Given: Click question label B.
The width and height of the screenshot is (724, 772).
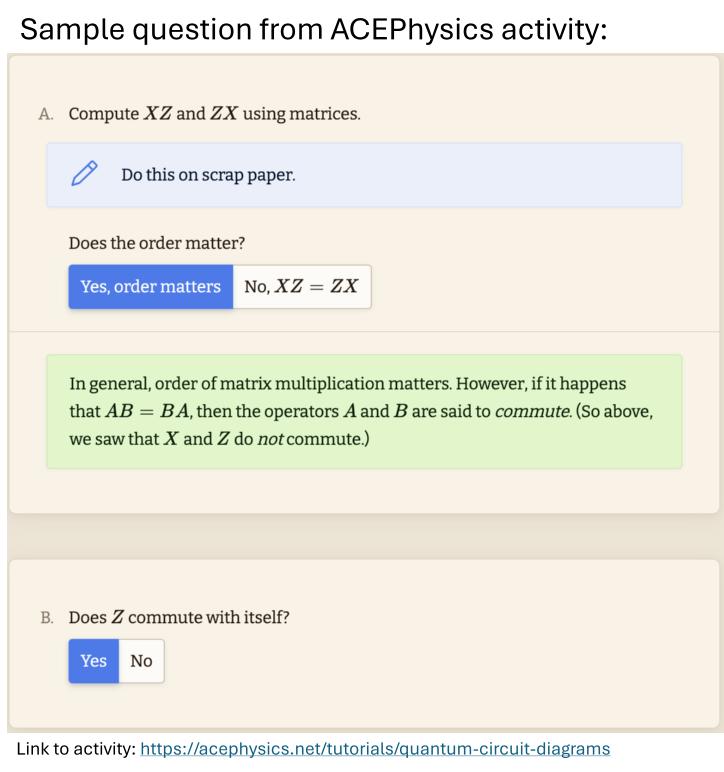Looking at the screenshot, I should click(47, 617).
